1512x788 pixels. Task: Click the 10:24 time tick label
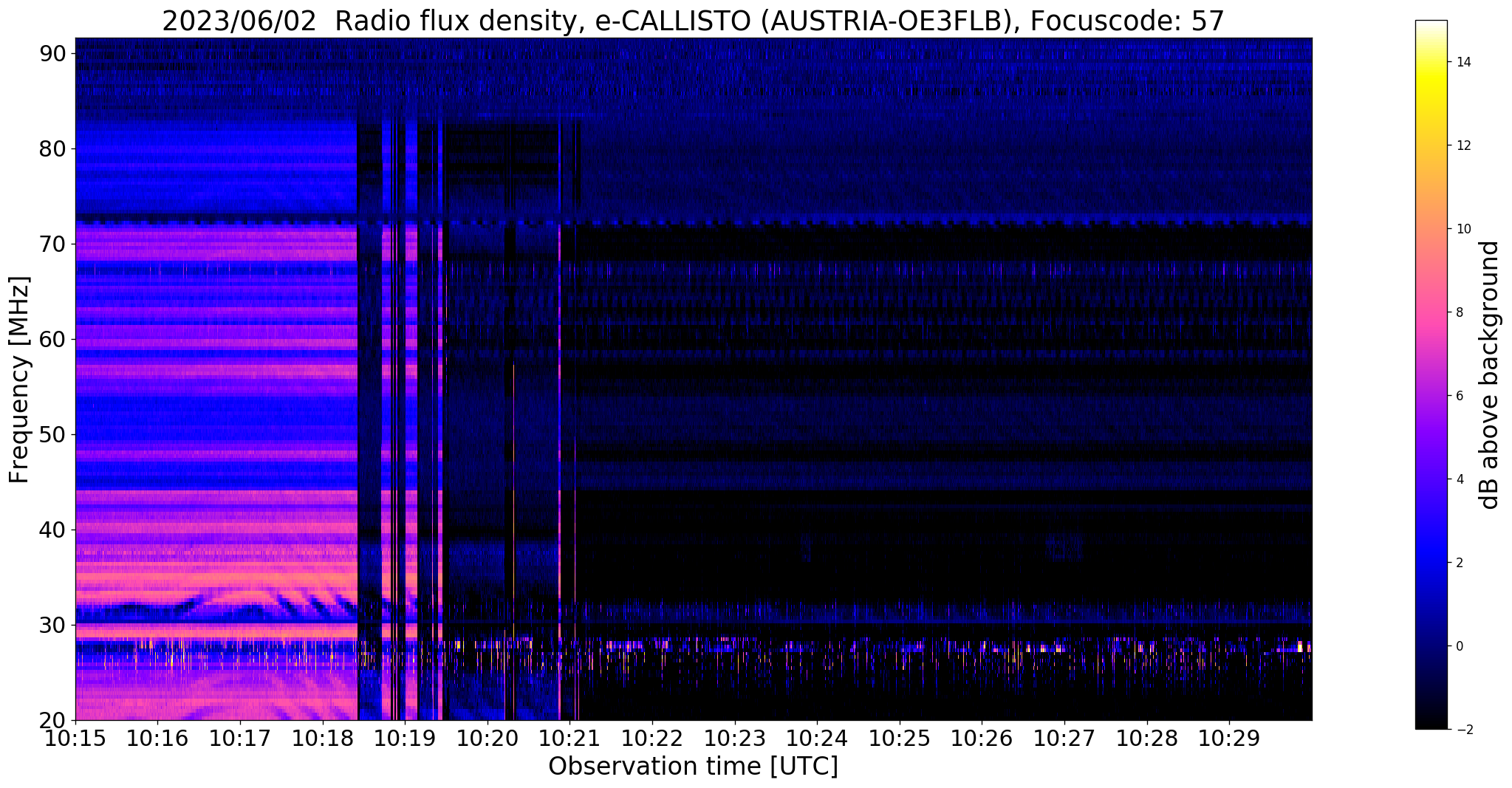[817, 737]
